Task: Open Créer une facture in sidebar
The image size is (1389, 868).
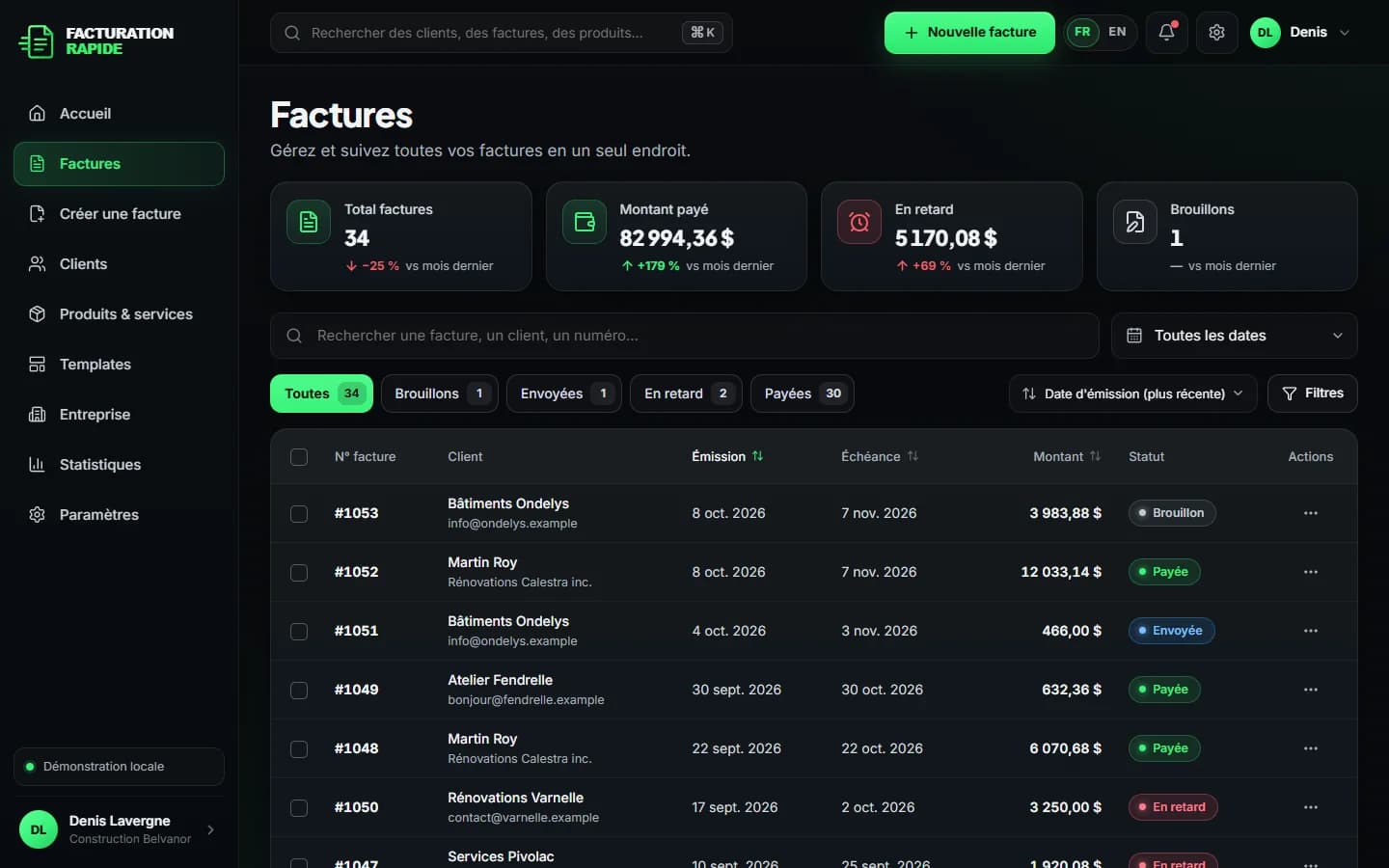Action: 119,214
